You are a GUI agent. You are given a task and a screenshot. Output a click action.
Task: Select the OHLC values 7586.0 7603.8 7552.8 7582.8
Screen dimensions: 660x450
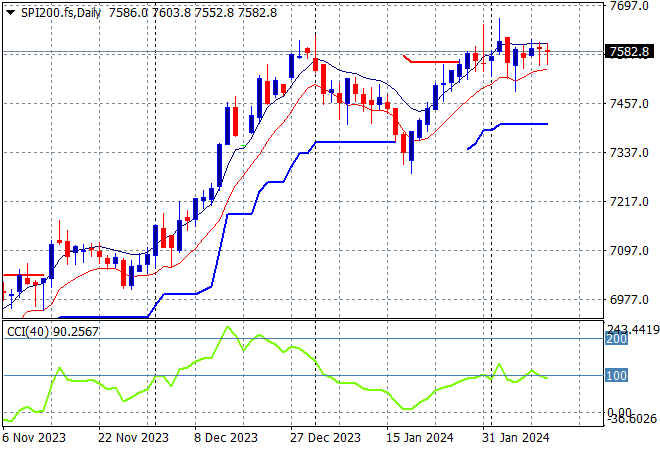(193, 13)
